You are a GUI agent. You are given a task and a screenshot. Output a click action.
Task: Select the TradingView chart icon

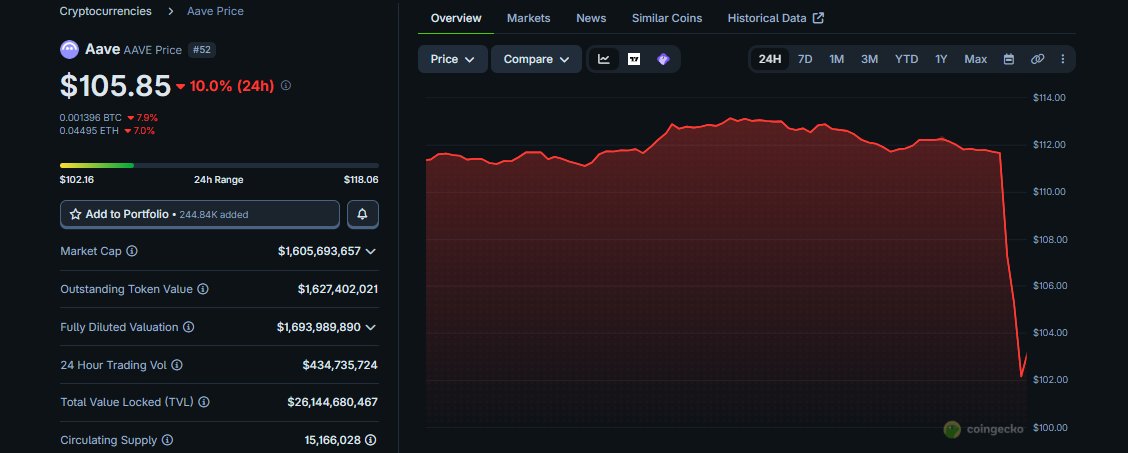click(x=634, y=59)
